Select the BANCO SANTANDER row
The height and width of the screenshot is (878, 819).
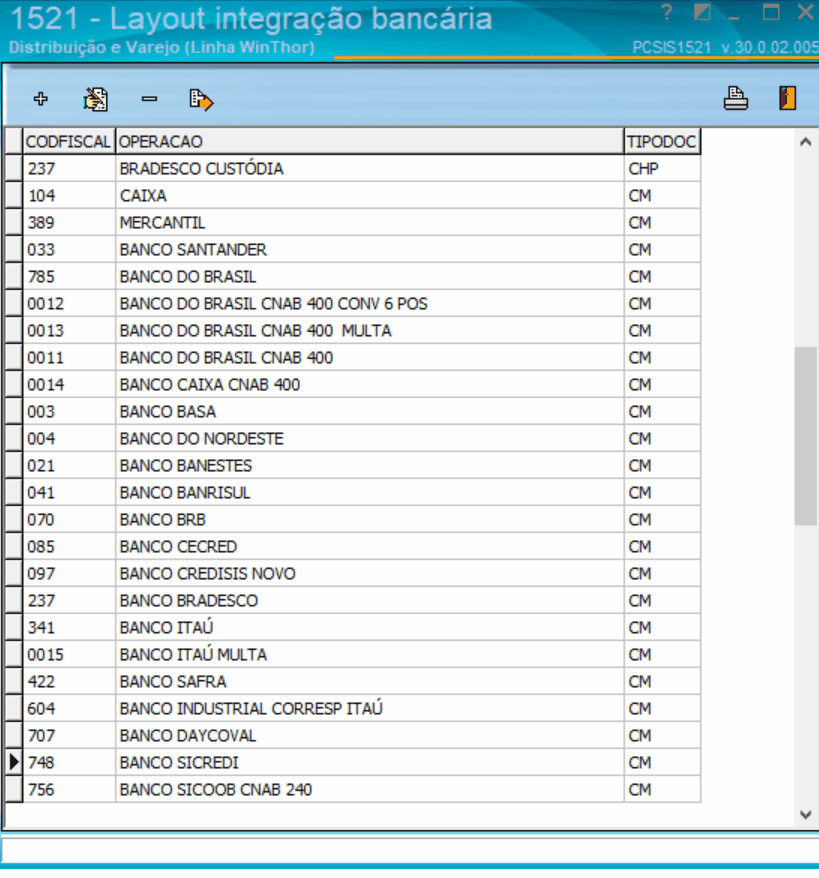tap(353, 249)
